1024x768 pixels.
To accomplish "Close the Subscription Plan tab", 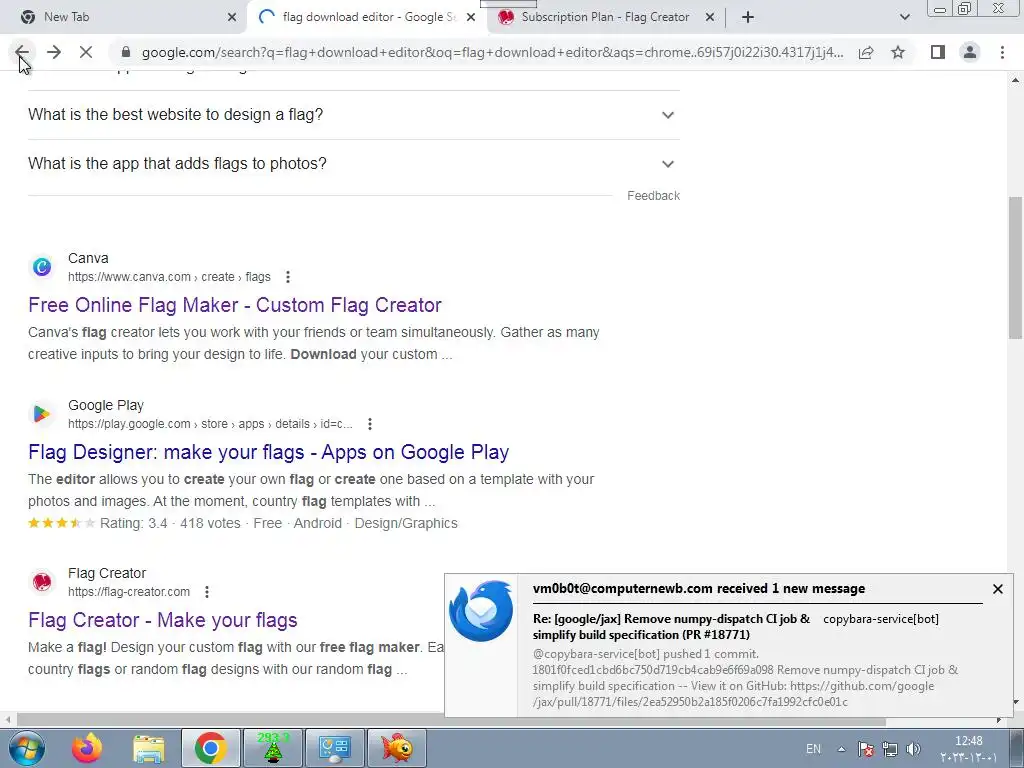I will click(710, 18).
